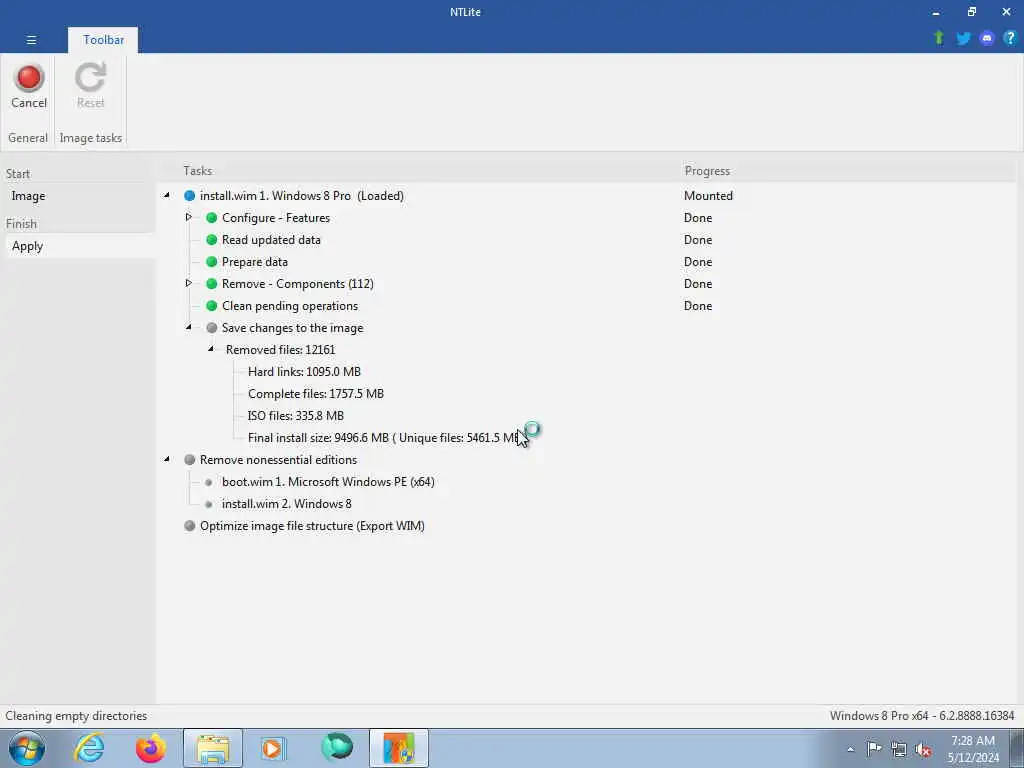Click the green update arrow icon

[939, 38]
